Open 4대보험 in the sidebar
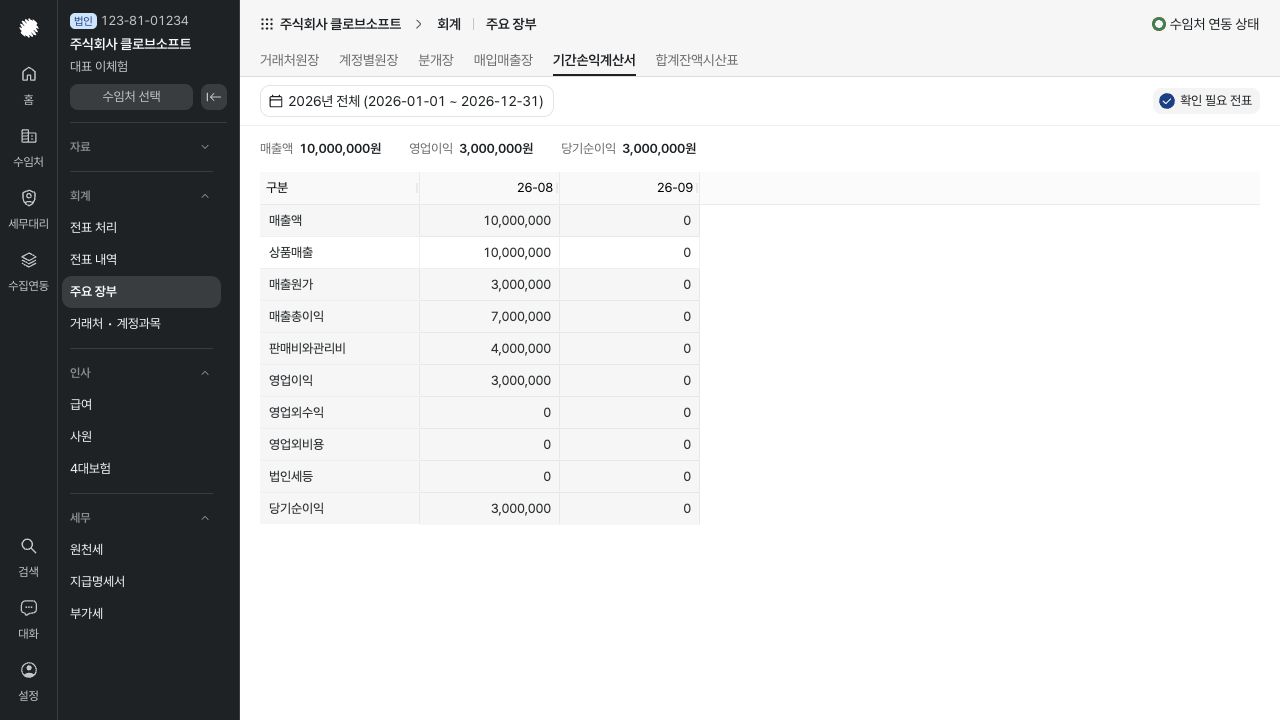Screen dimensions: 1280x720 [x=141, y=469]
